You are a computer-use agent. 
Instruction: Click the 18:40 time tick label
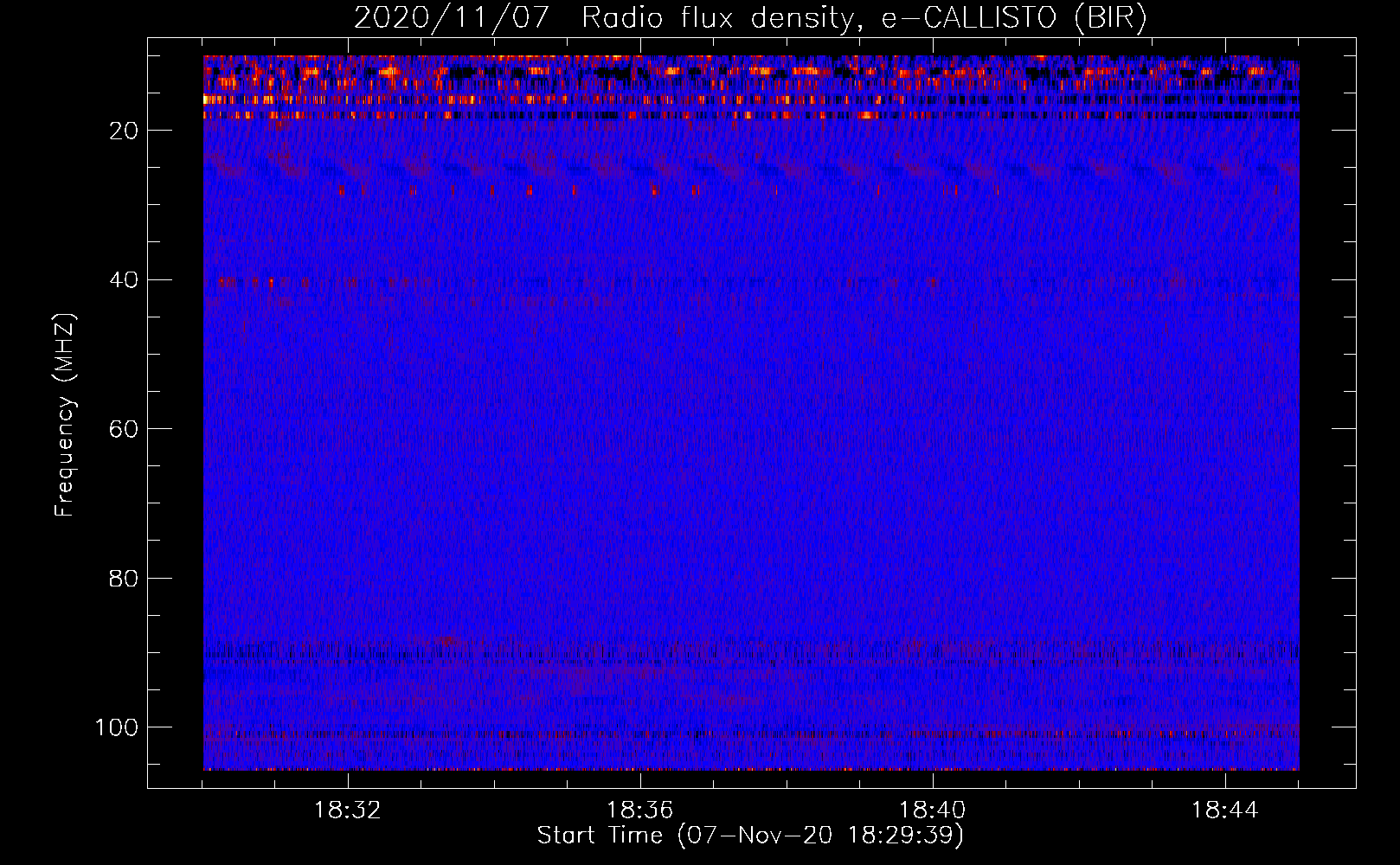[933, 811]
